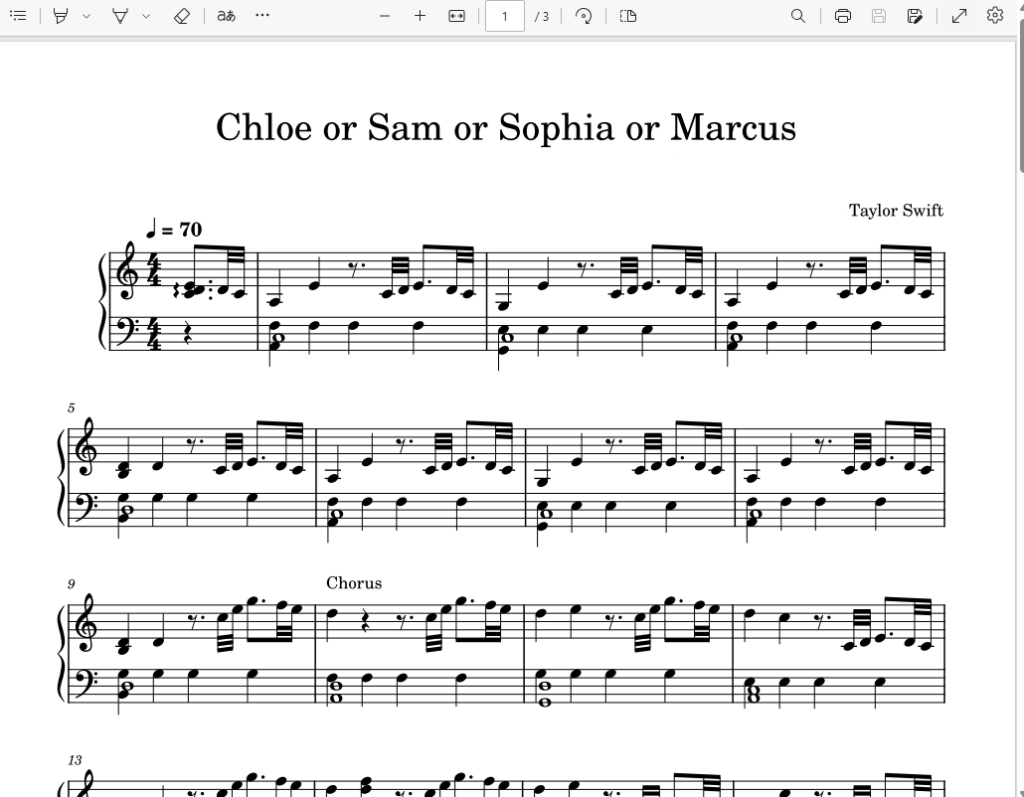Open the Read aloud or translate tool
The width and height of the screenshot is (1024, 797).
(x=226, y=16)
